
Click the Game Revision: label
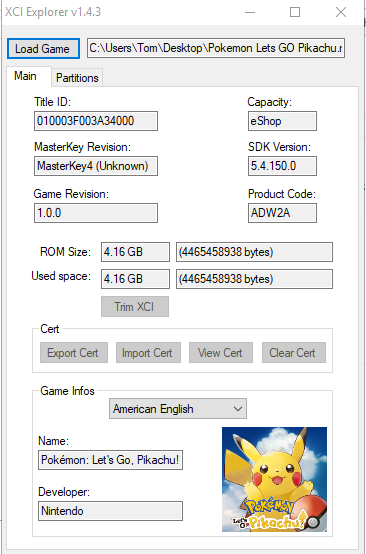[x=71, y=194]
